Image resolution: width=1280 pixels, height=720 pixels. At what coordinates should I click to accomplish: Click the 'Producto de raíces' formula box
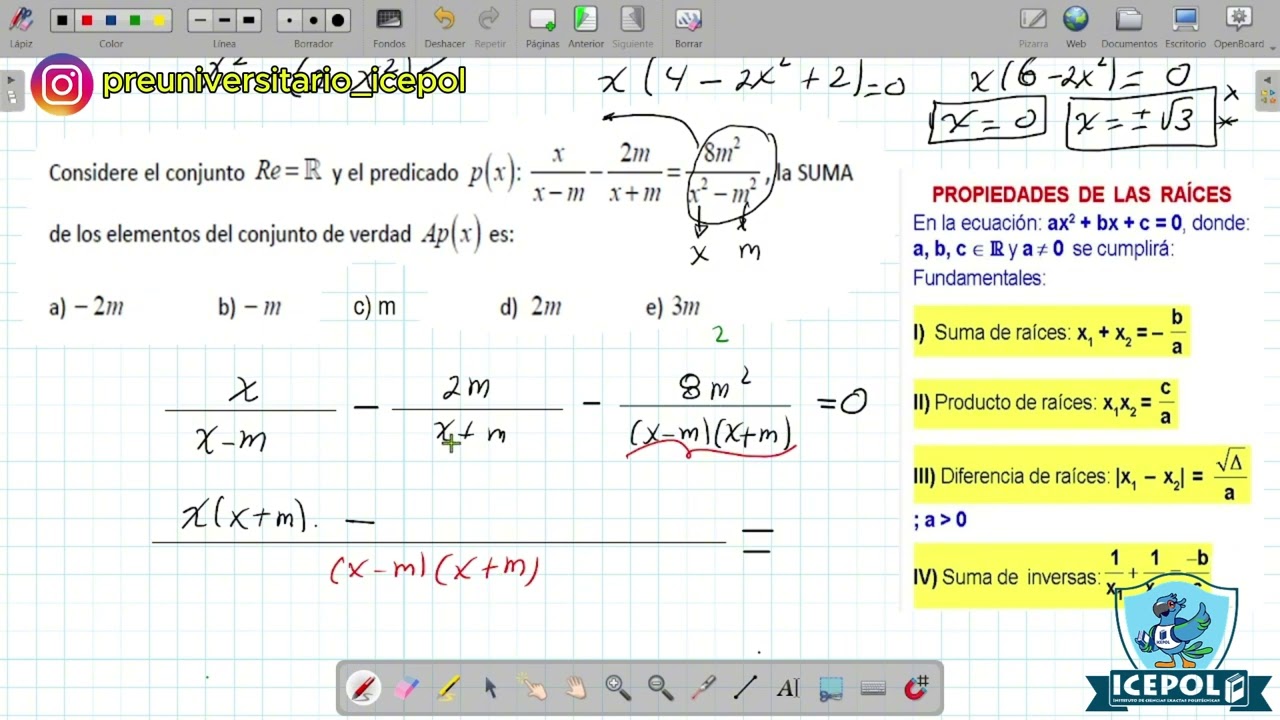(1045, 403)
